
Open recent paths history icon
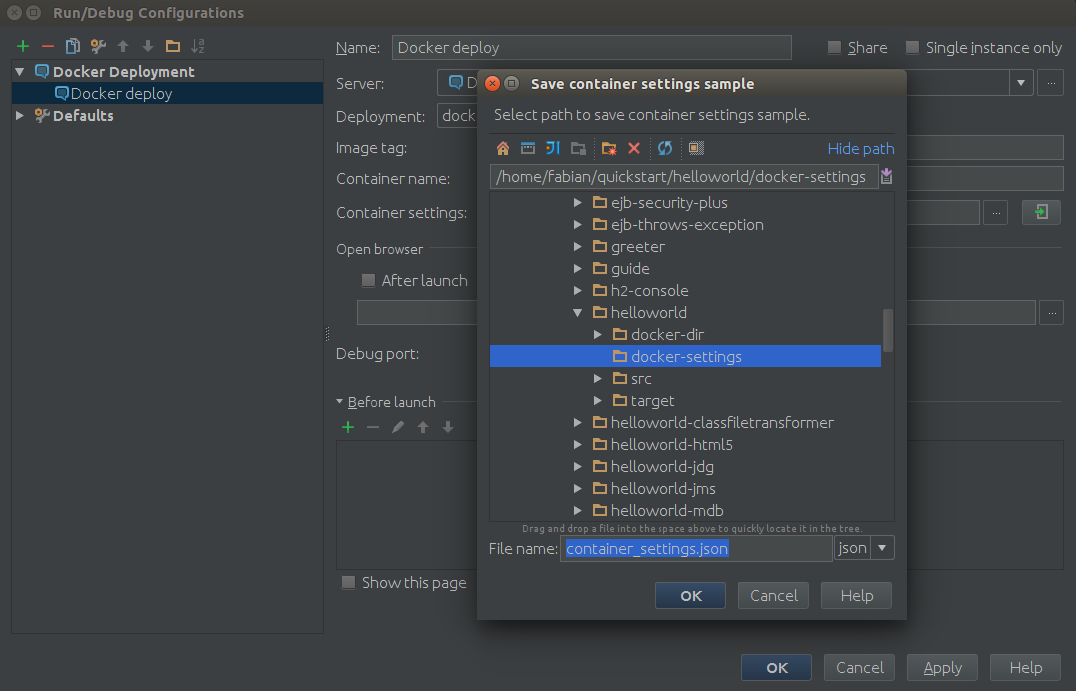886,177
